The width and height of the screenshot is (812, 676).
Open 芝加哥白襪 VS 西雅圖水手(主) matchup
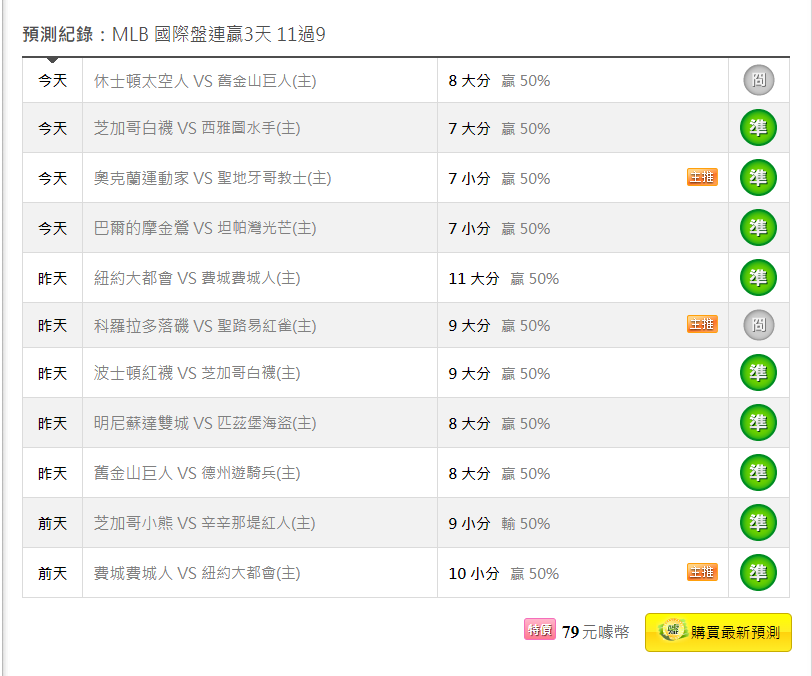(x=197, y=128)
